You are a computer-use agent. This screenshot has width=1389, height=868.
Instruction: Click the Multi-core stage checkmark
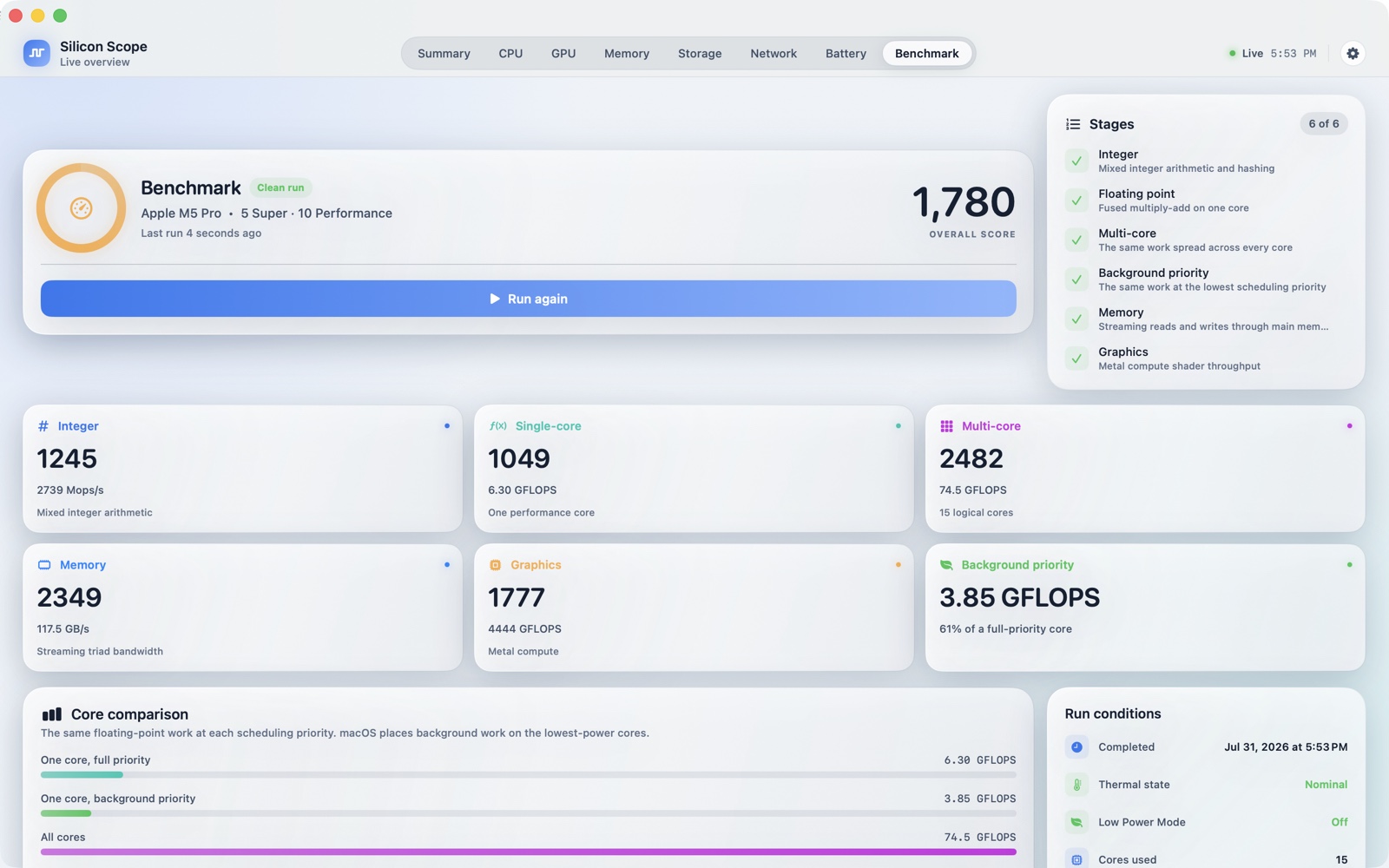[1076, 240]
